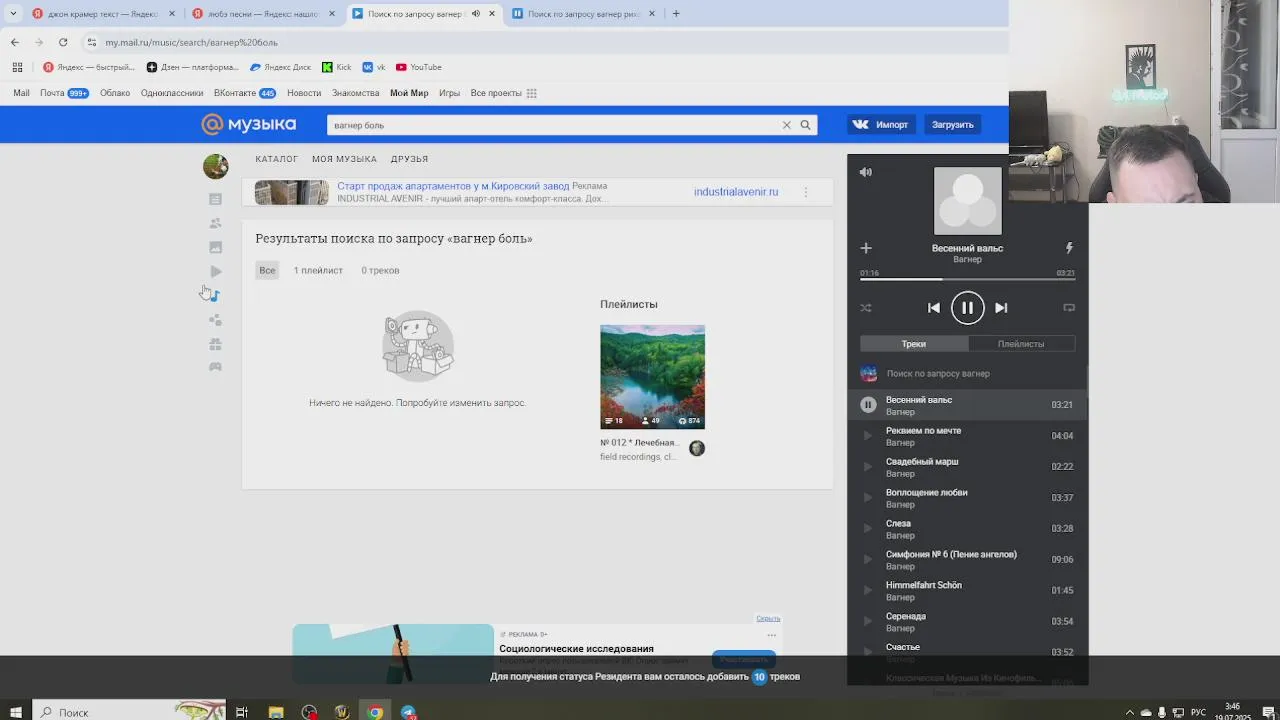Click the album cover in the player
The height and width of the screenshot is (720, 1280).
pos(967,201)
